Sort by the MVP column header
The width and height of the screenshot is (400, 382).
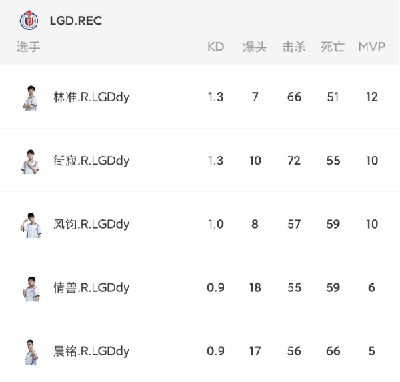coord(372,47)
